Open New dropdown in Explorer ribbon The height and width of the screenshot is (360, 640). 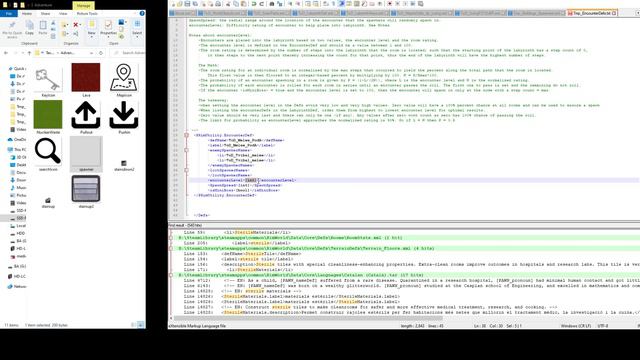pos(91,28)
